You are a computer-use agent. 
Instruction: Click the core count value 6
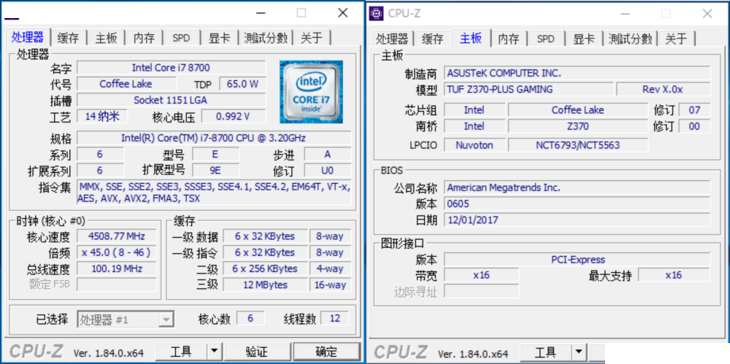pyautogui.click(x=250, y=318)
